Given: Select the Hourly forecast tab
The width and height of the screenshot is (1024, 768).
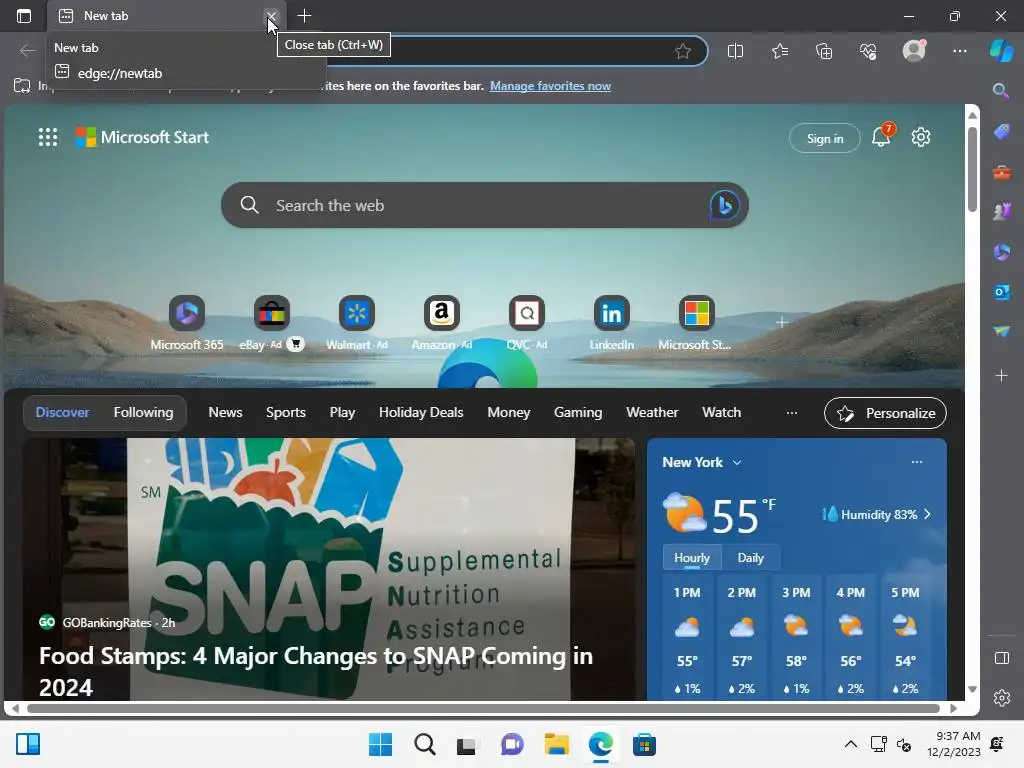Looking at the screenshot, I should [692, 558].
